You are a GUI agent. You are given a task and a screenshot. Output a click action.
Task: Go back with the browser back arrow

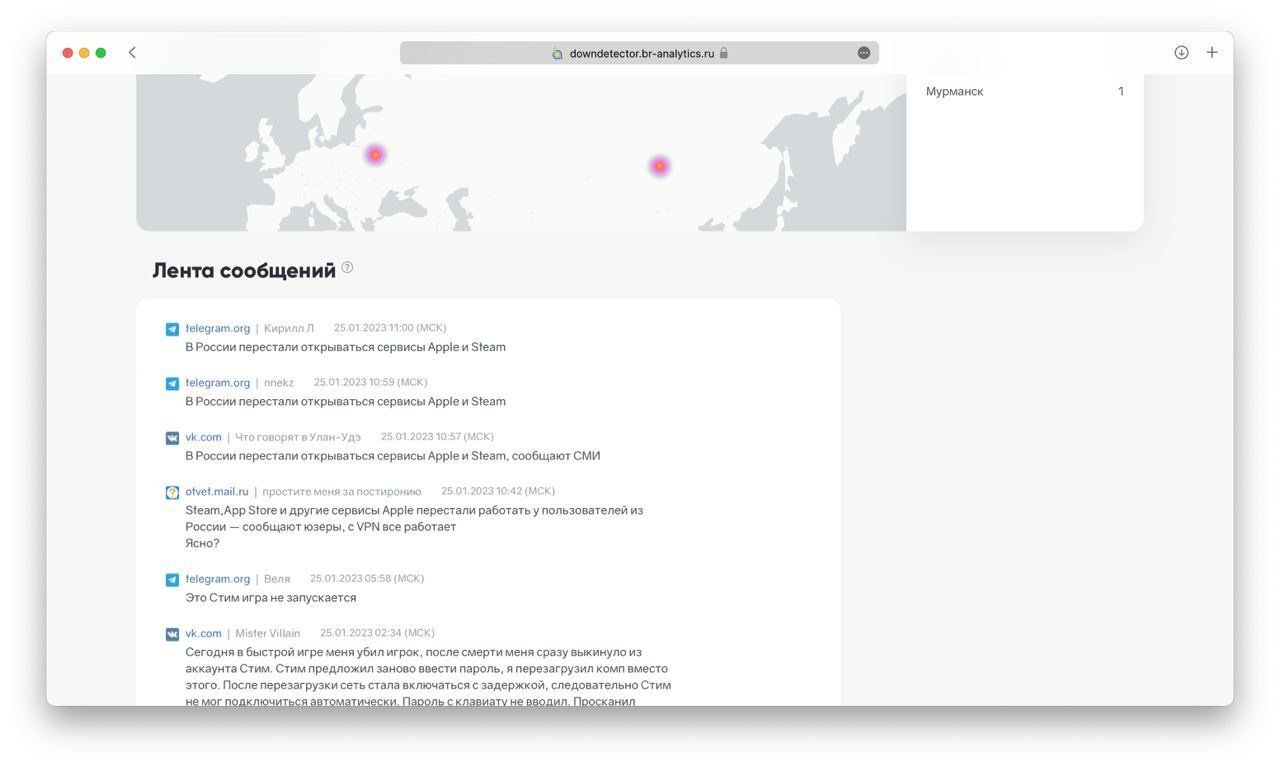(132, 53)
